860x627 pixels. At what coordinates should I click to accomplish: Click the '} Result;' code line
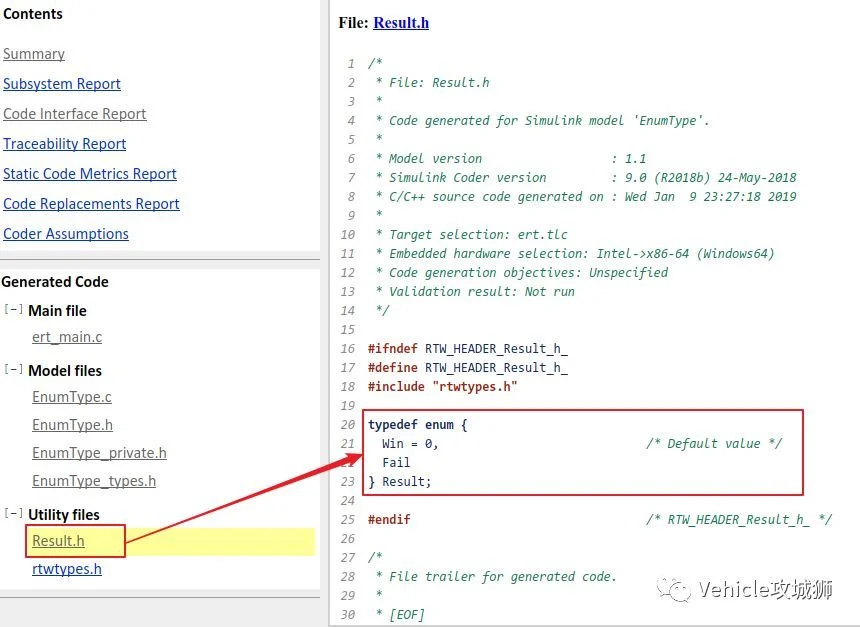click(400, 482)
